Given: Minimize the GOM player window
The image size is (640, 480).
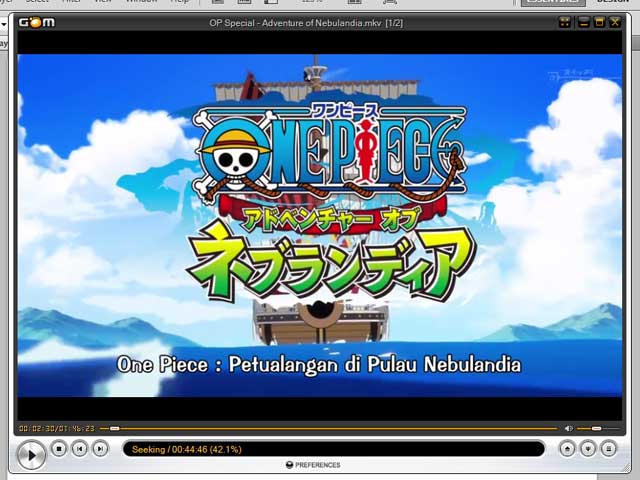Looking at the screenshot, I should pos(584,22).
